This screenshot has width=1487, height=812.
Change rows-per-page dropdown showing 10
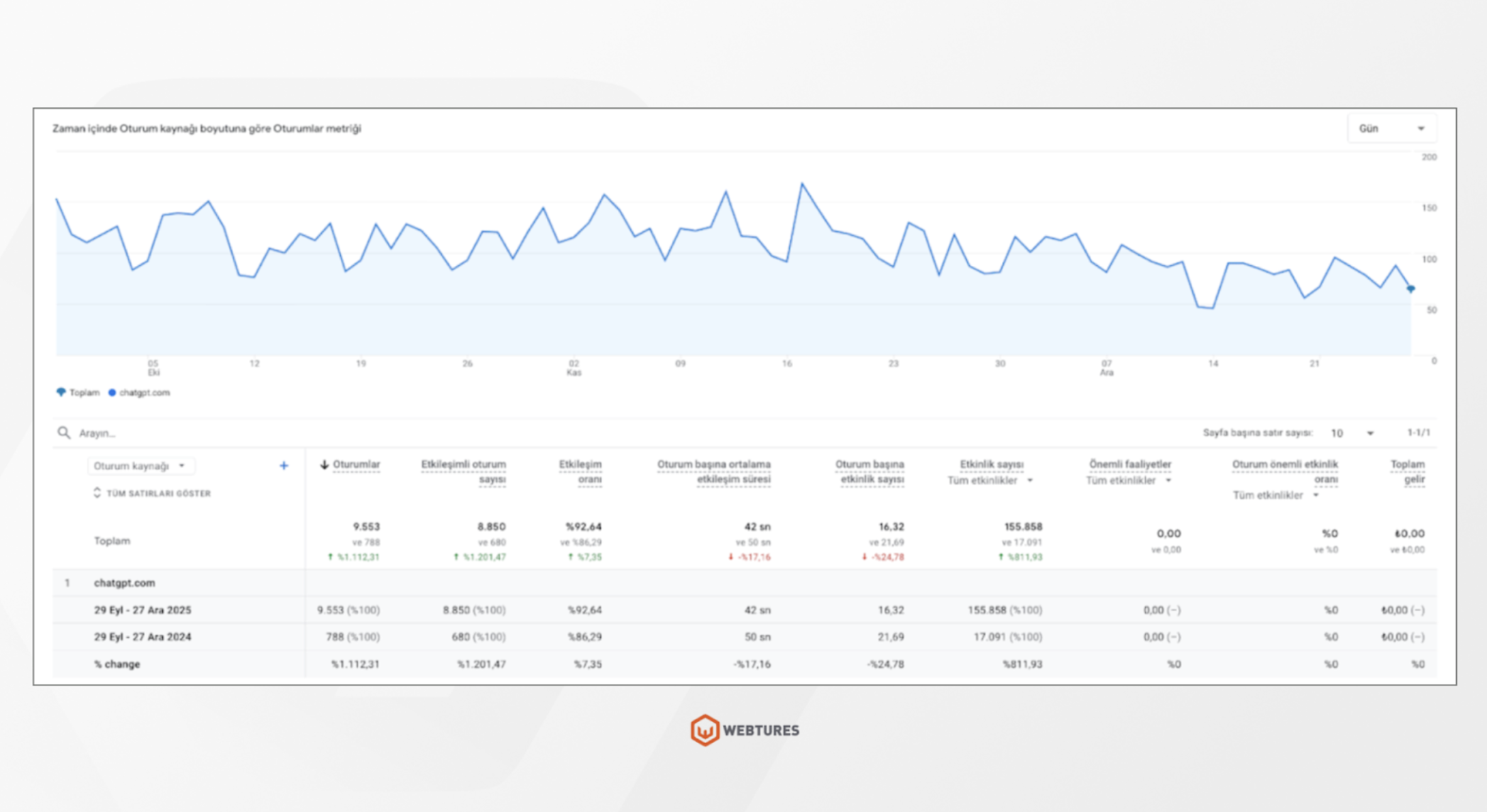[x=1351, y=433]
